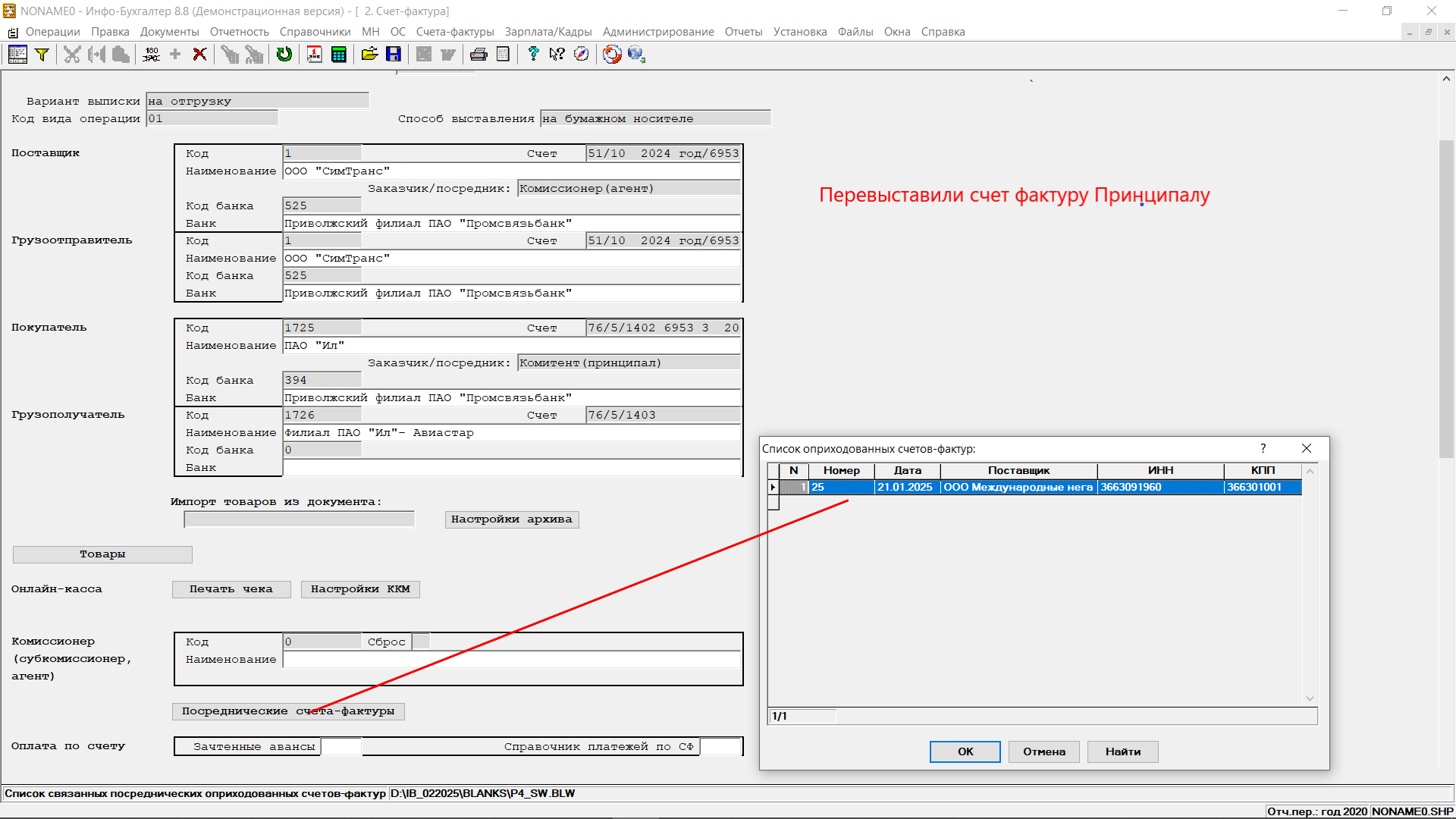Screen dimensions: 1456x819
Task: Open the Справочники menu
Action: 315,32
